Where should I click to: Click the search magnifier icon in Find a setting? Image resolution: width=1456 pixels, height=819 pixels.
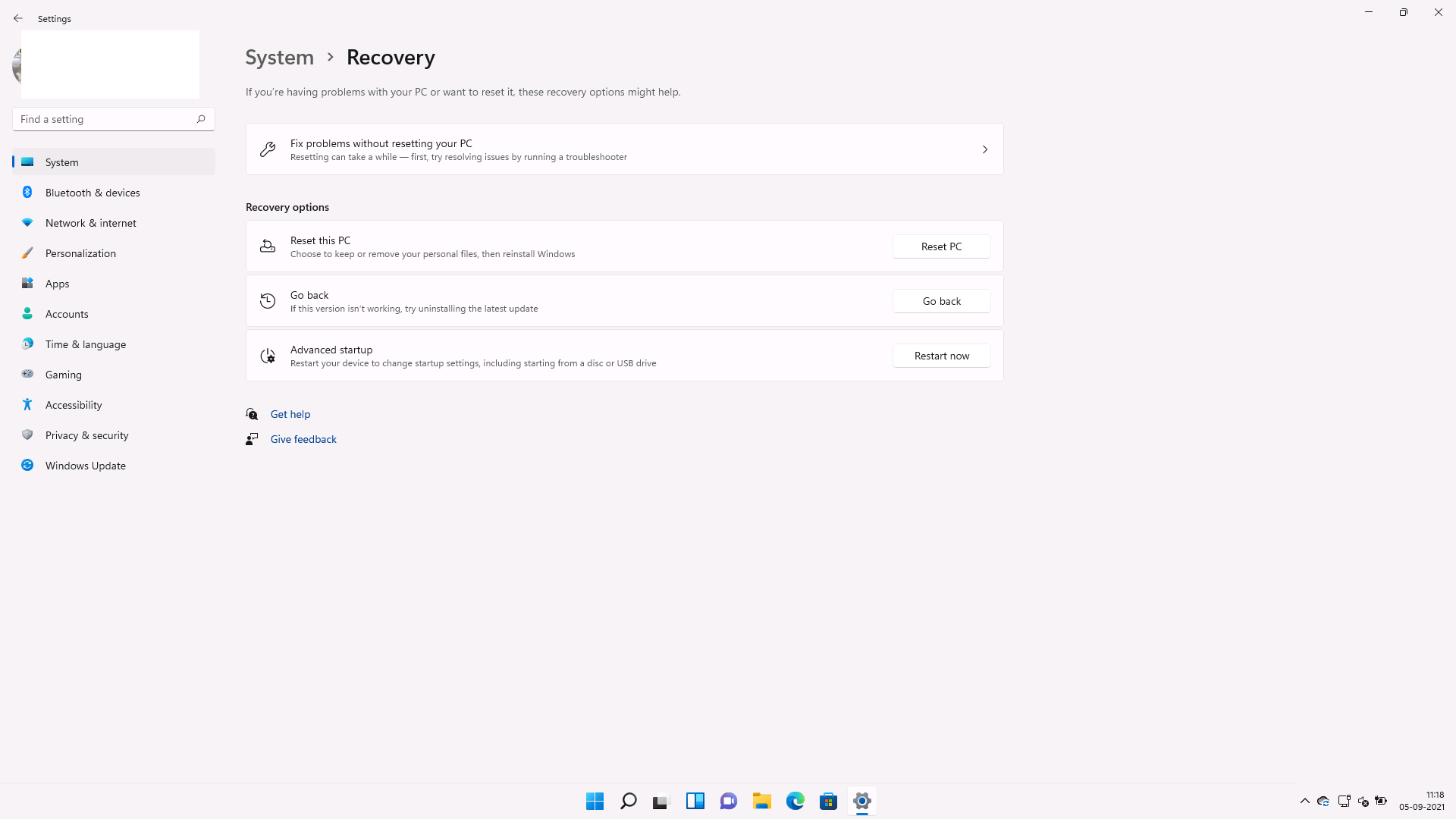point(201,119)
